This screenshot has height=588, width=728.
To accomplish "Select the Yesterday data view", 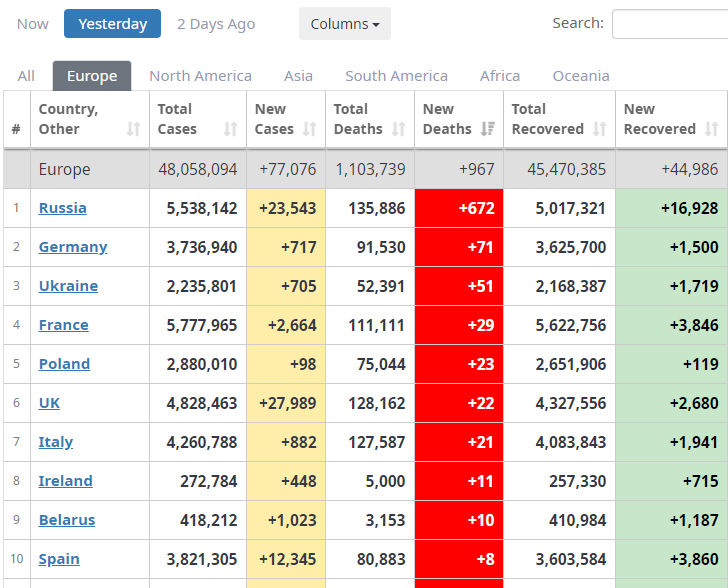I will (112, 24).
